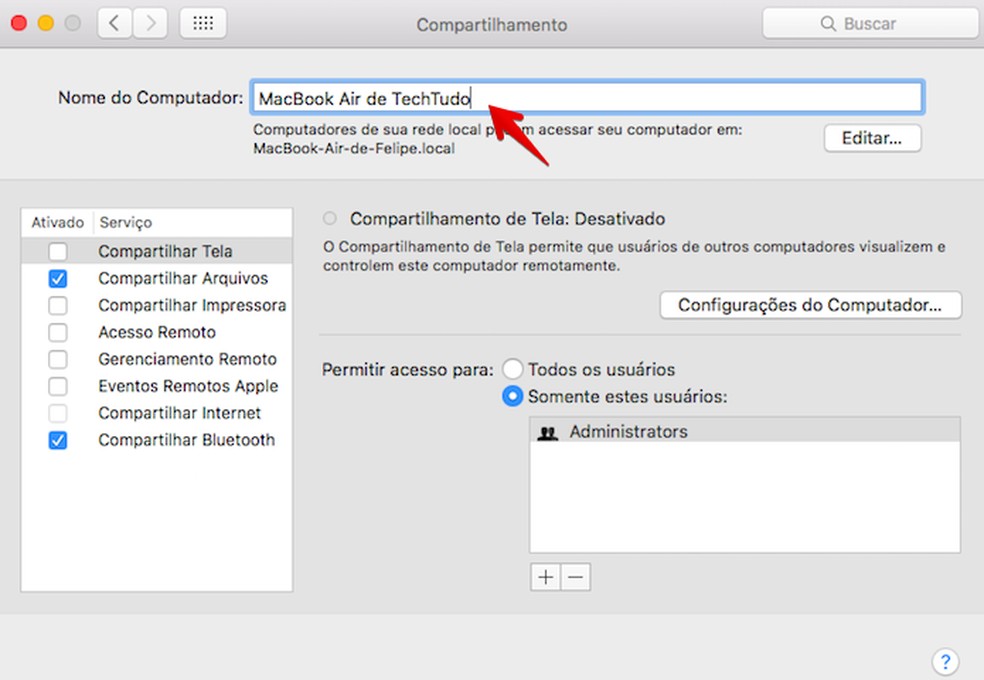
Task: Enable the Gerenciamento Remoto checkbox
Action: pyautogui.click(x=58, y=359)
